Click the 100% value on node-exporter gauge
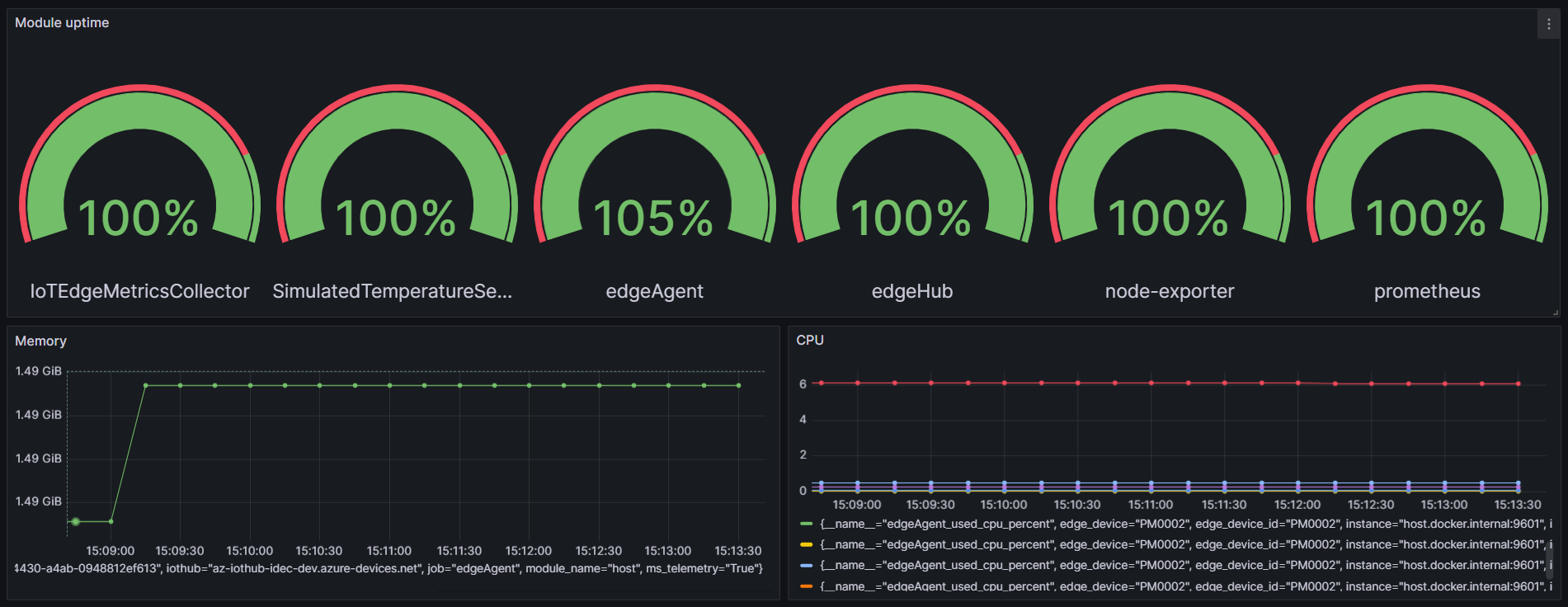The height and width of the screenshot is (607, 1568). 1168,219
